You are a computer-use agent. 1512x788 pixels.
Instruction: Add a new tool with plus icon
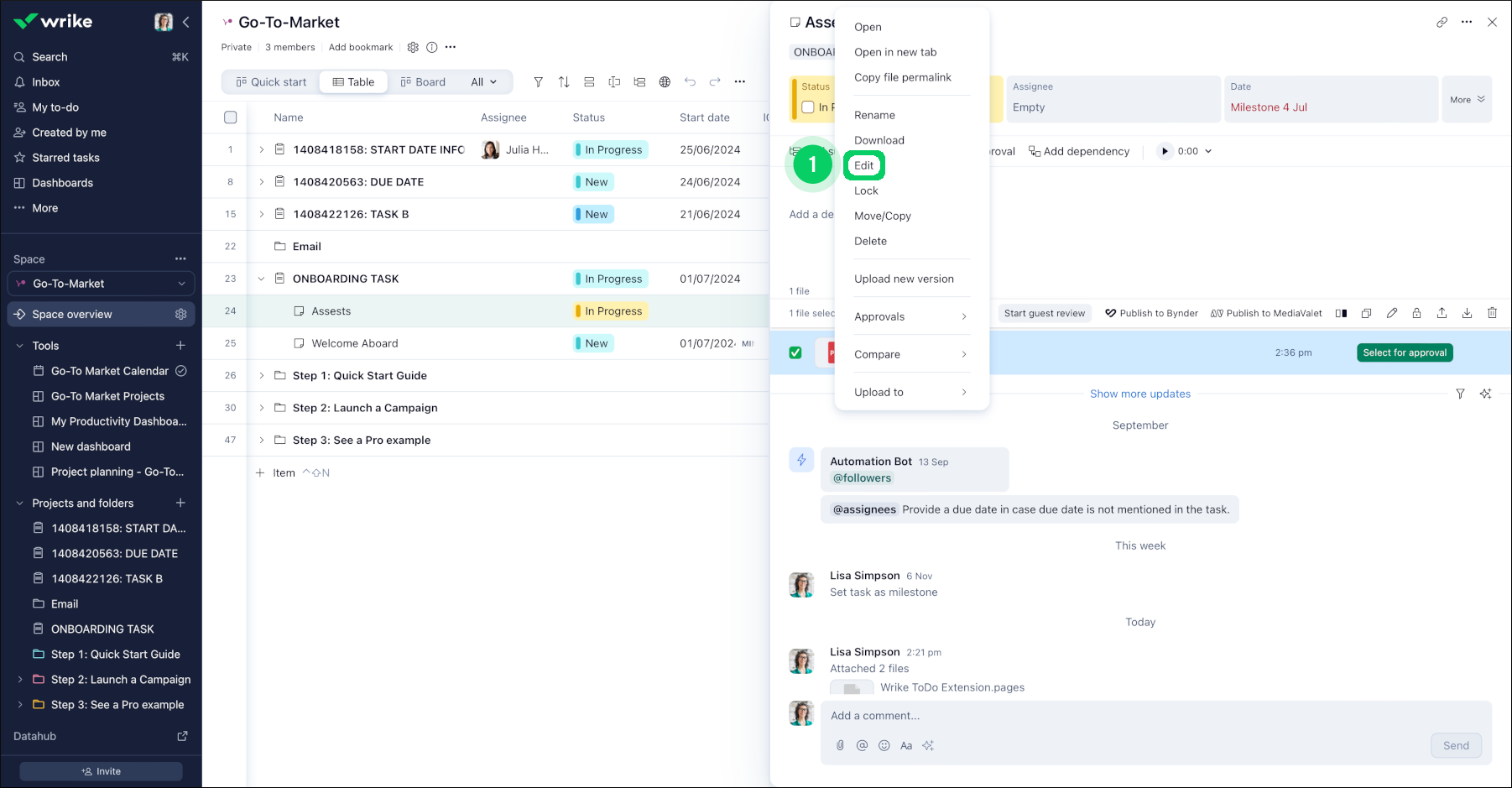(180, 346)
